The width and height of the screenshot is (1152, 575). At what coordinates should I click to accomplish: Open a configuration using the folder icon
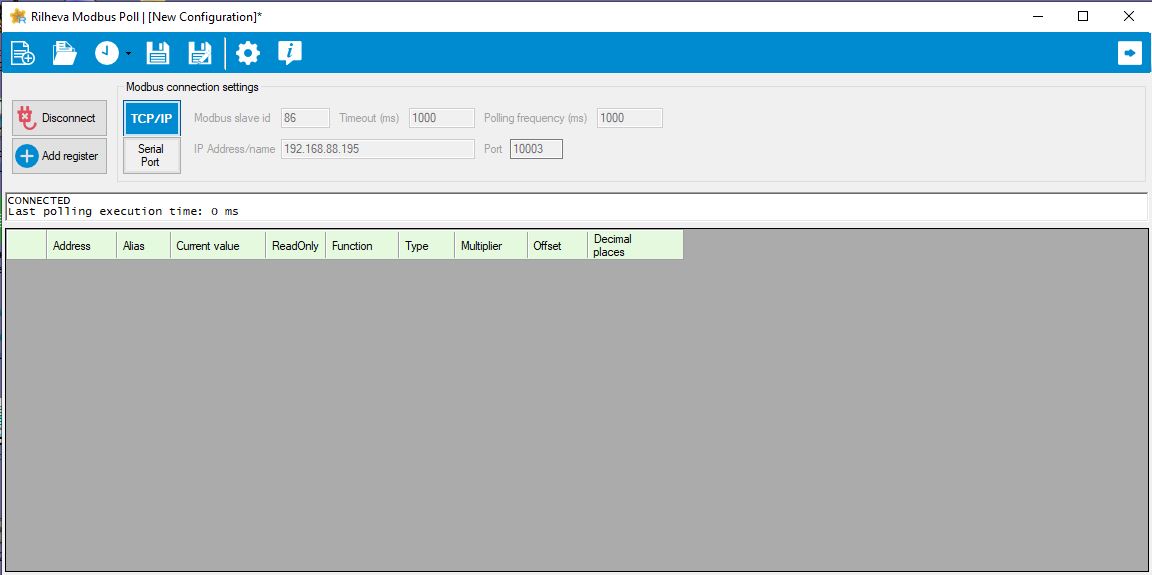(x=65, y=53)
